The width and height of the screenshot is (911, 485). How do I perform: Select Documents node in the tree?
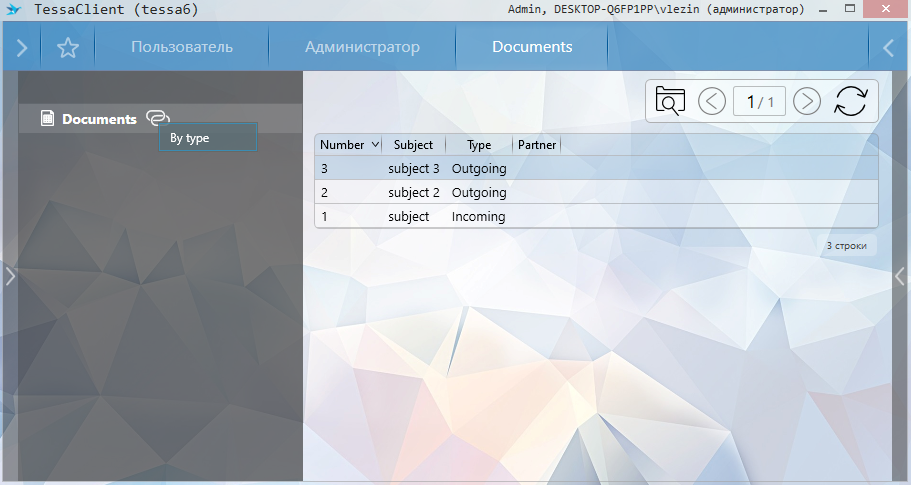(99, 119)
